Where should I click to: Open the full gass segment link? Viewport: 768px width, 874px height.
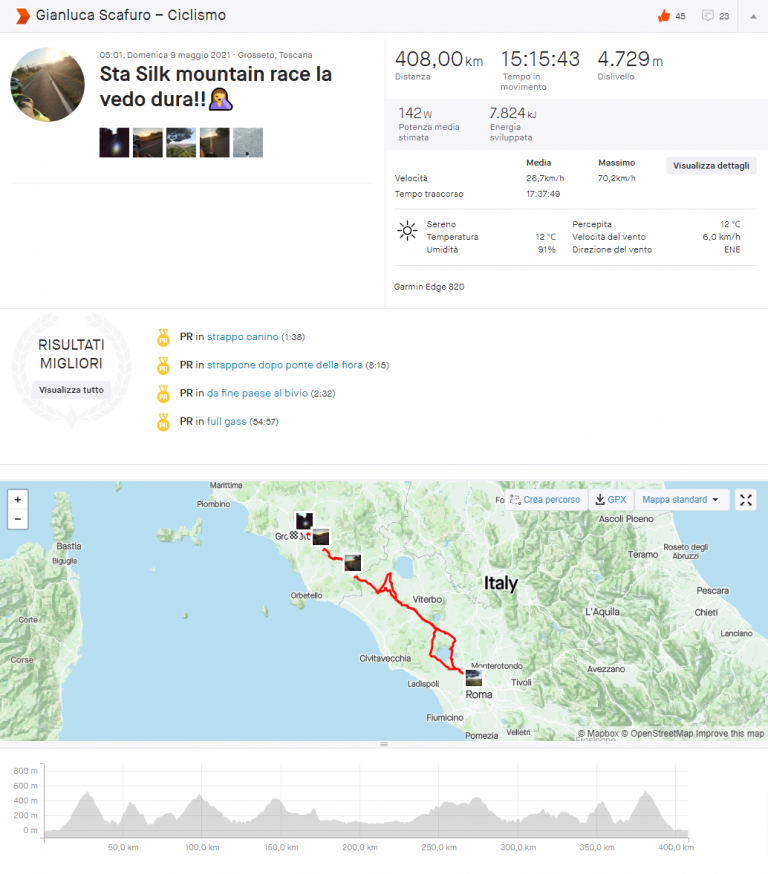[227, 421]
